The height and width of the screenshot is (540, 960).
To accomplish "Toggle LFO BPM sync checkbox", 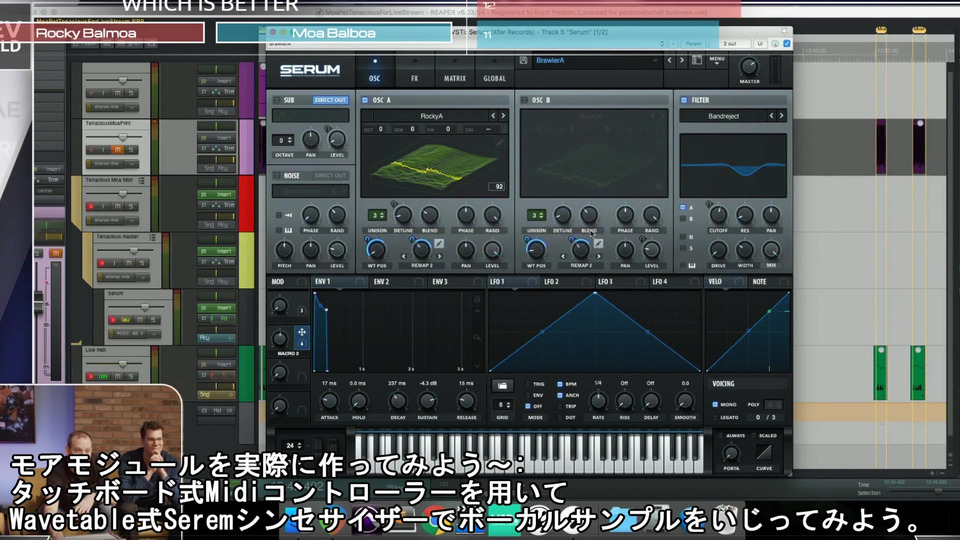I will [x=560, y=384].
